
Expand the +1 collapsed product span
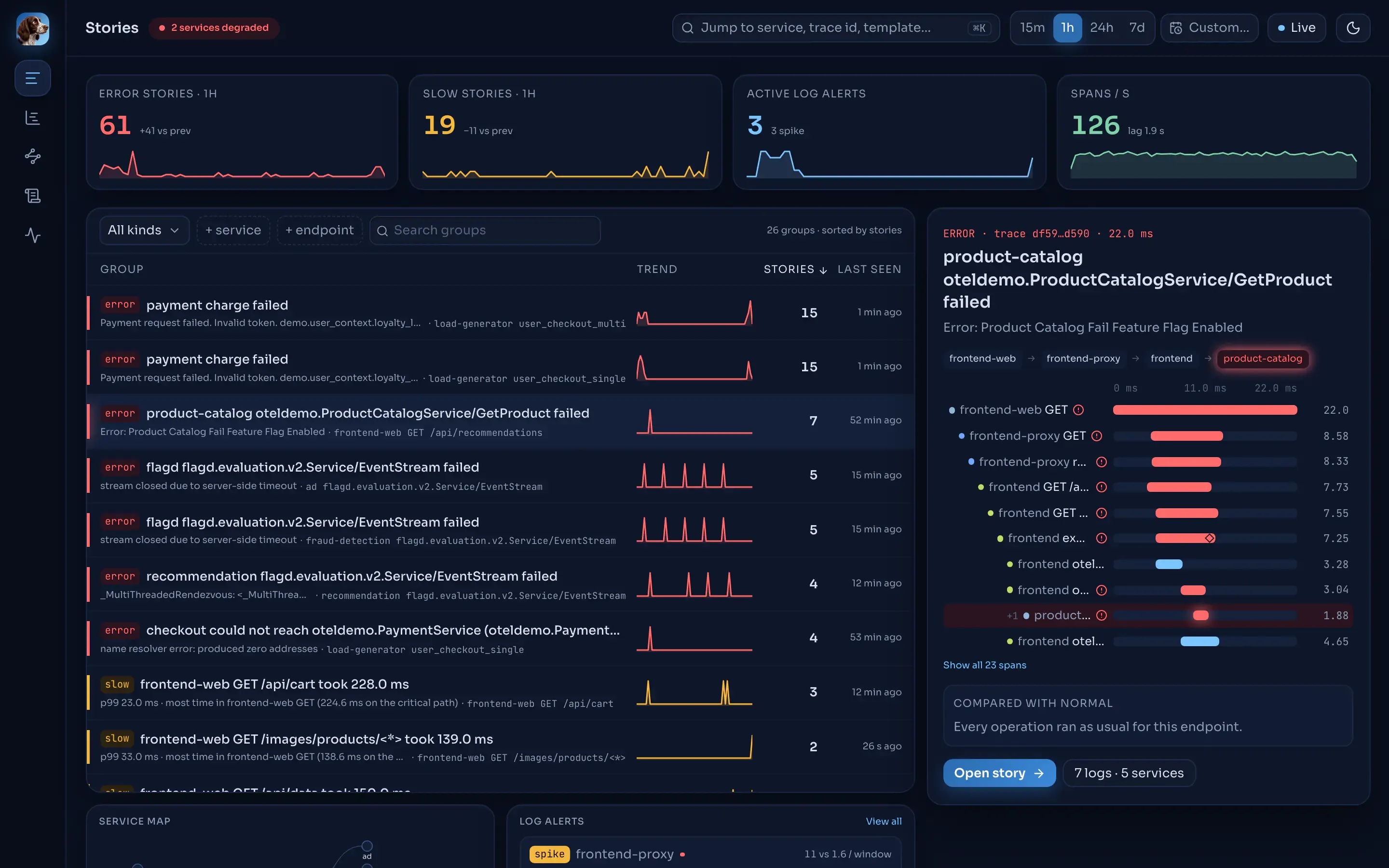[1012, 615]
